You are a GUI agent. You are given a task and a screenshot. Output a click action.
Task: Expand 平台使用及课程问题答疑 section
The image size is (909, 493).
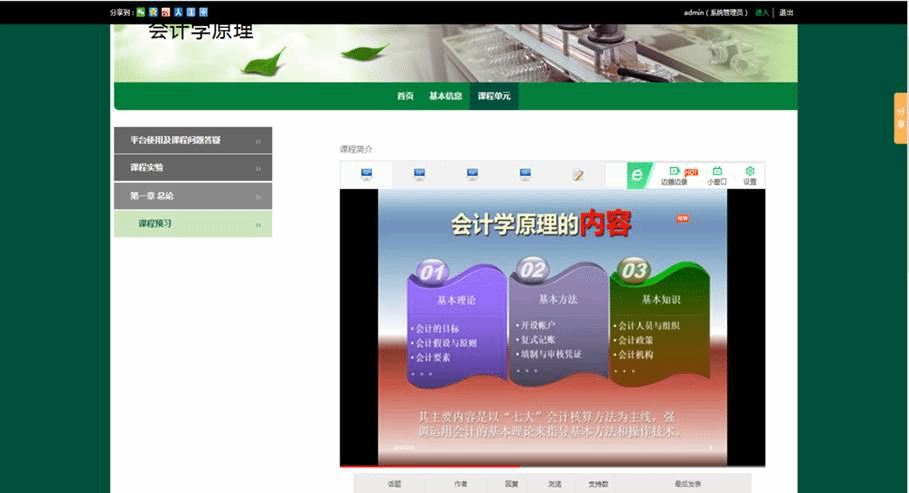(193, 140)
